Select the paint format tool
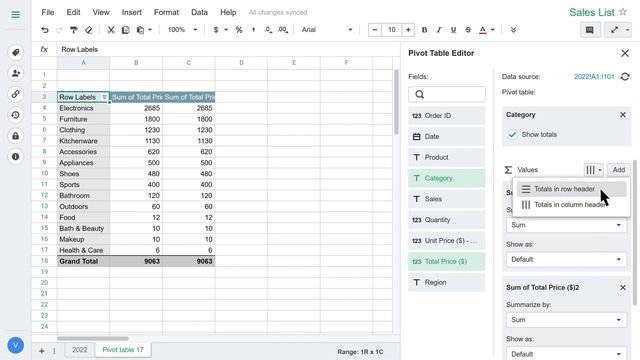The image size is (640, 360). 74,30
